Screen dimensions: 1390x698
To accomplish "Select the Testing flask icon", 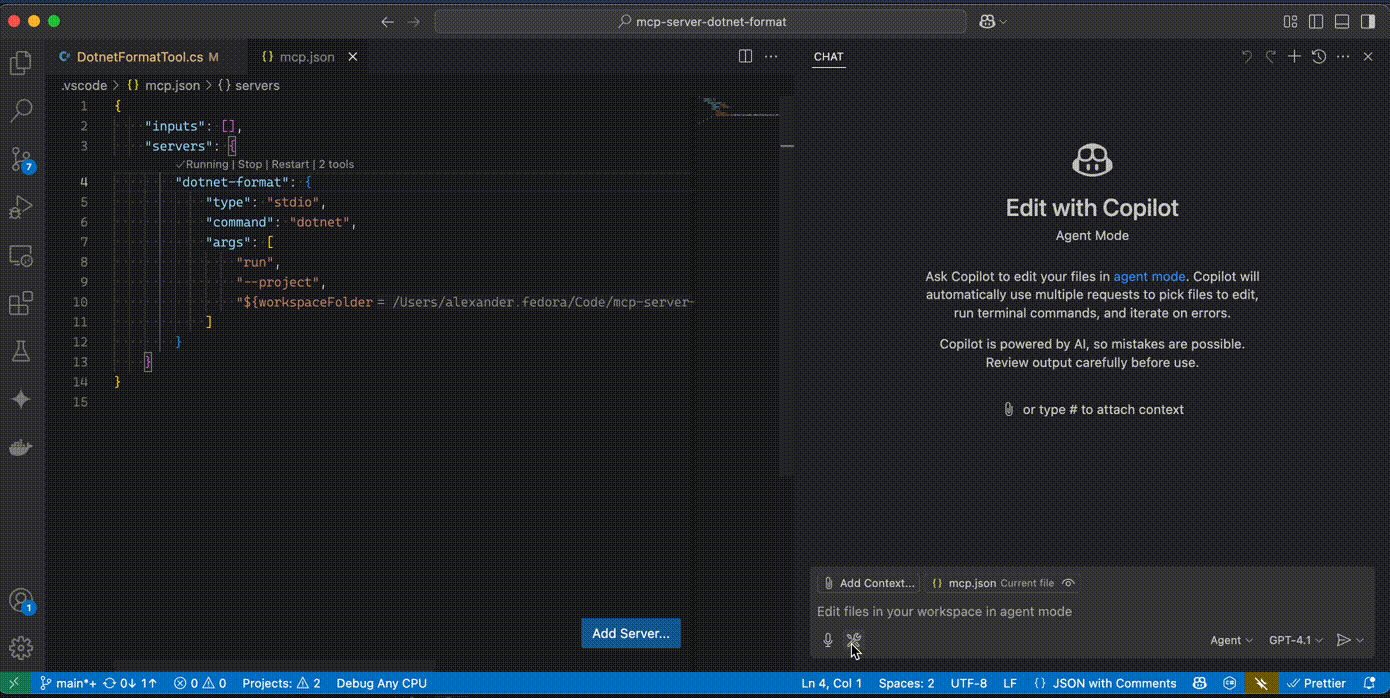I will (20, 351).
